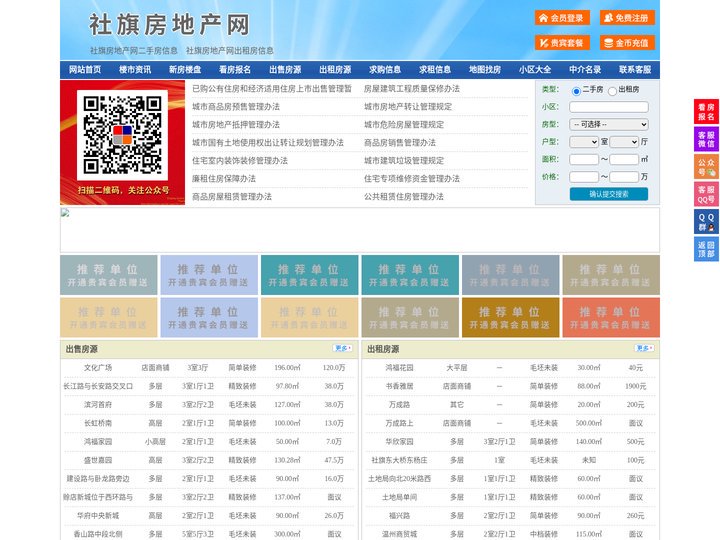Click 更多 in 出租房源 header

tap(644, 349)
